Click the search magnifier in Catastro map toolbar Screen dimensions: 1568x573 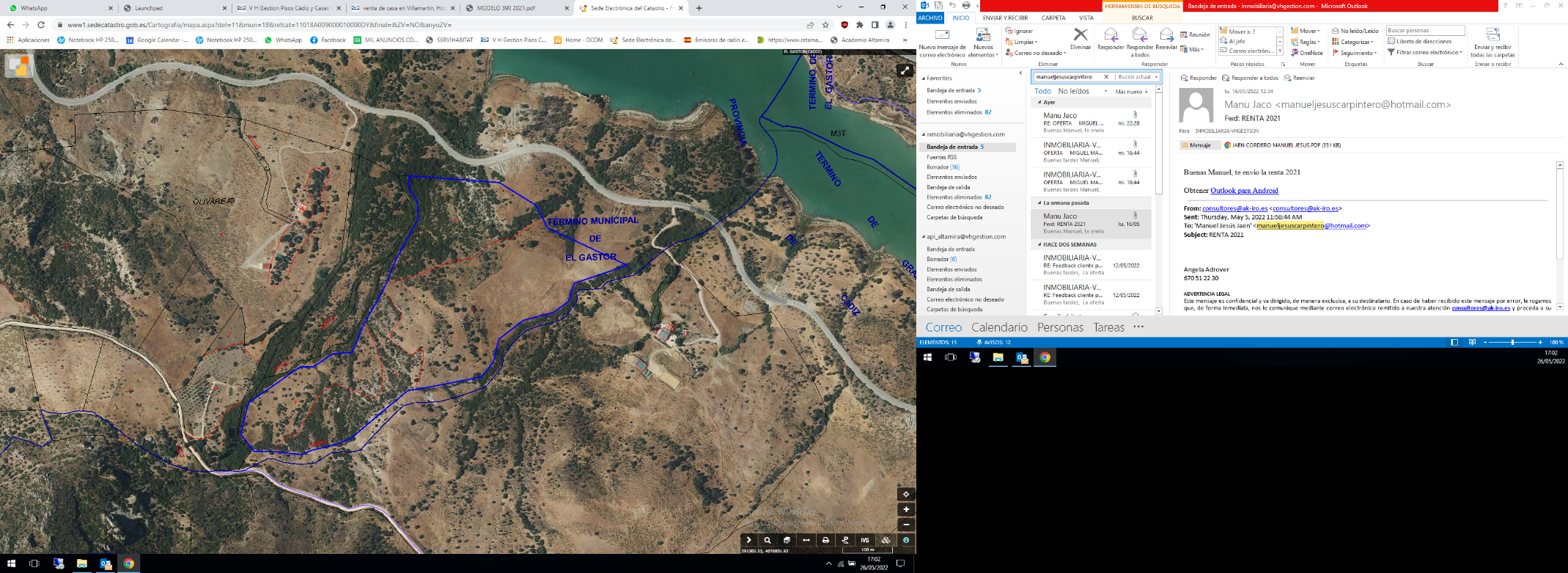[768, 540]
